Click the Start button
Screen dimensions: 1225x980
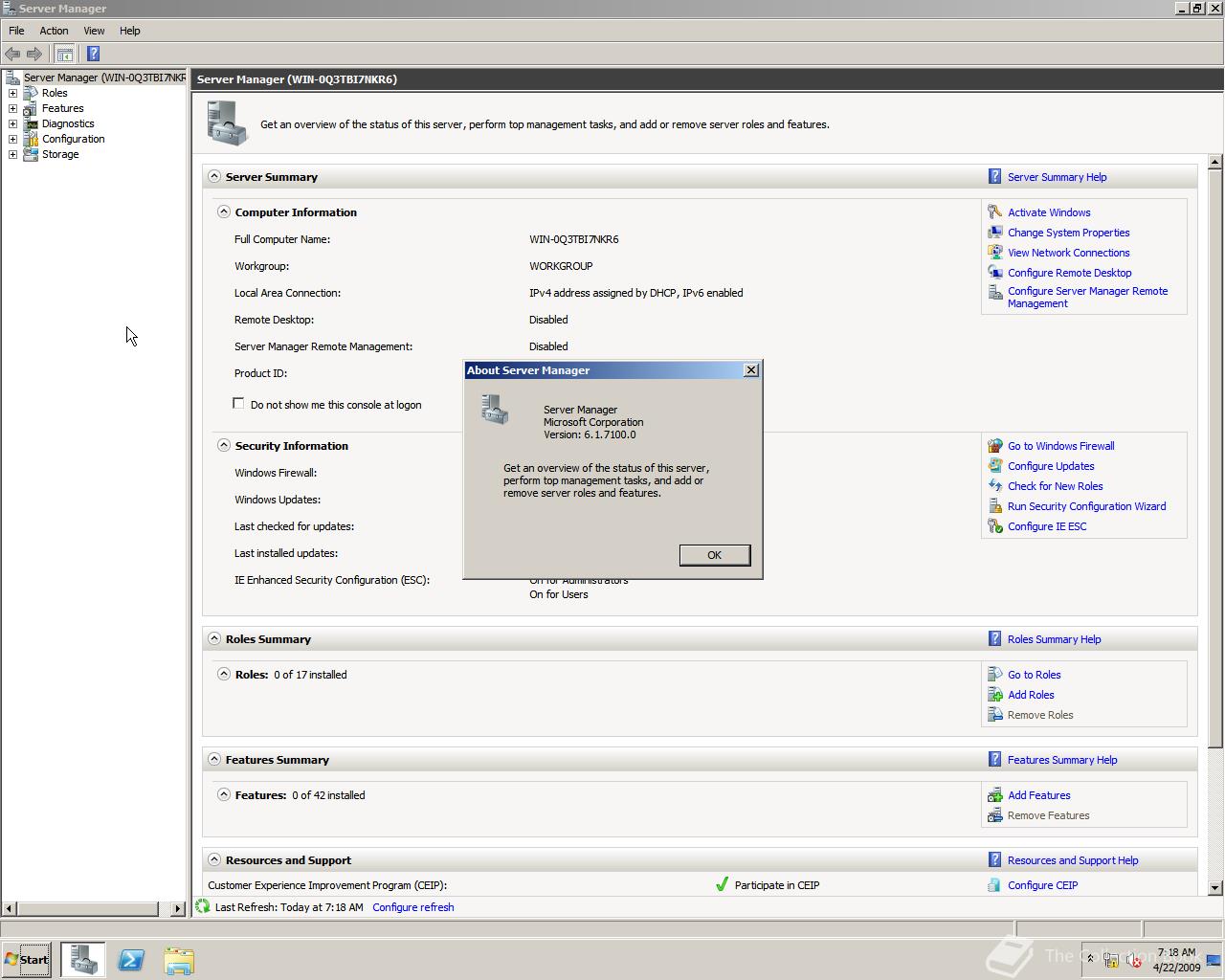[x=26, y=960]
